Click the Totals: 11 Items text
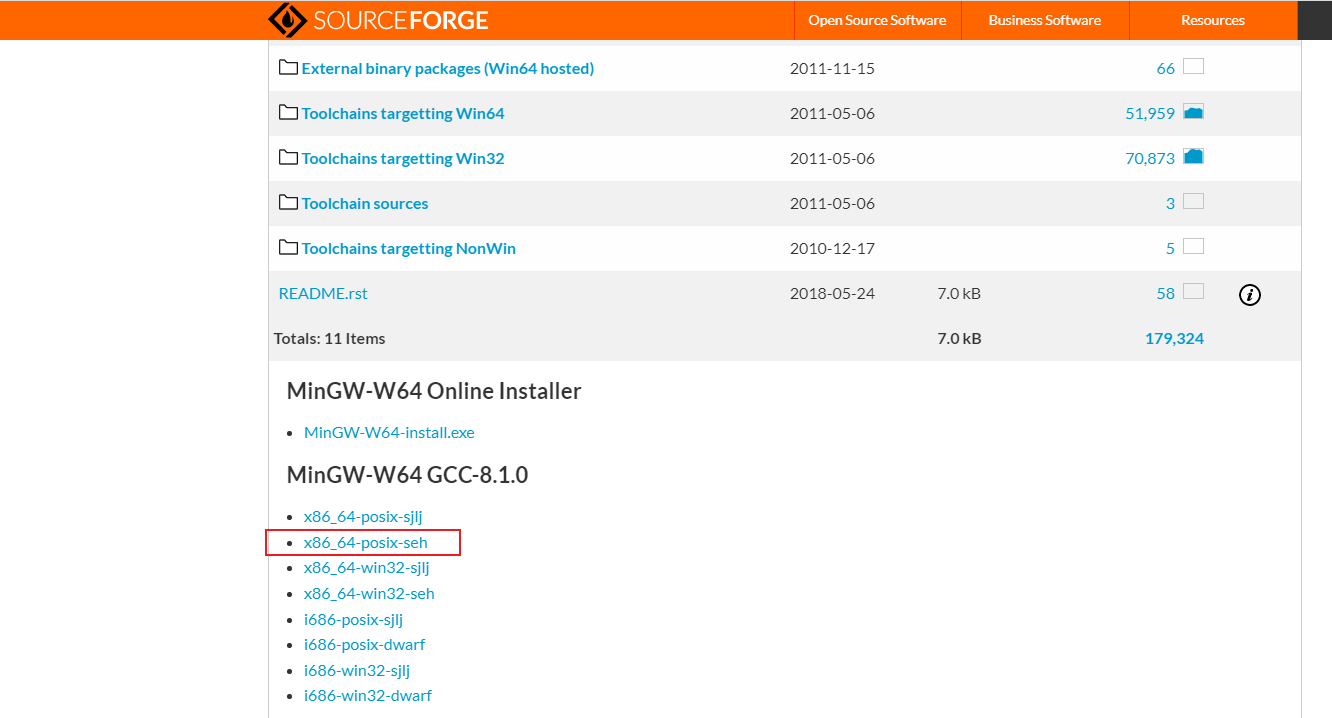Image resolution: width=1332 pixels, height=718 pixels. point(329,338)
